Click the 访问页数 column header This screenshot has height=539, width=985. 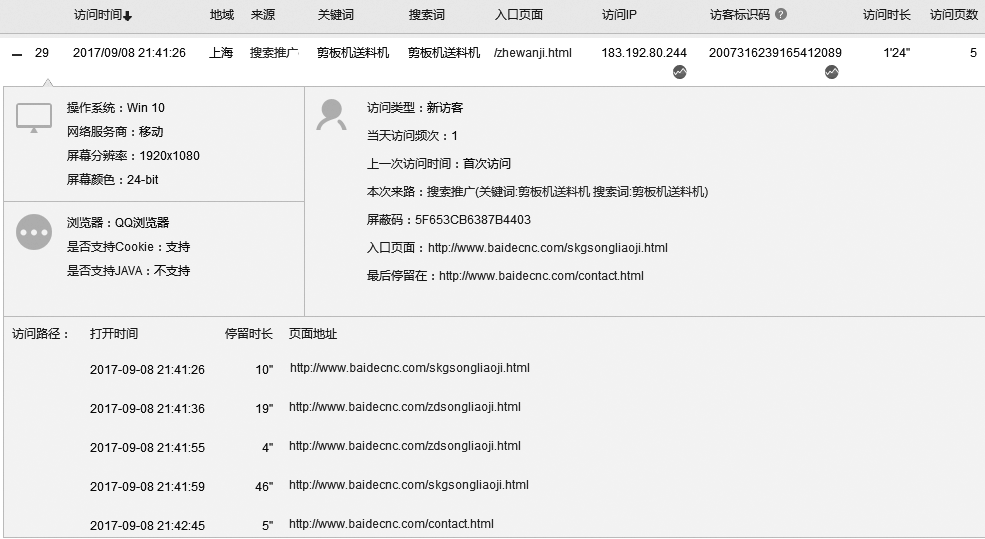click(x=953, y=15)
